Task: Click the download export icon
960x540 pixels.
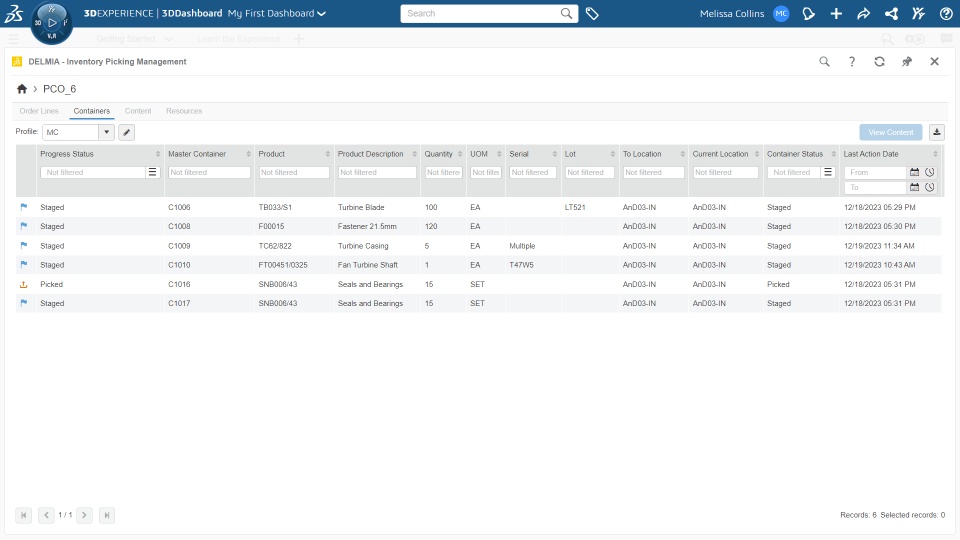Action: click(937, 132)
